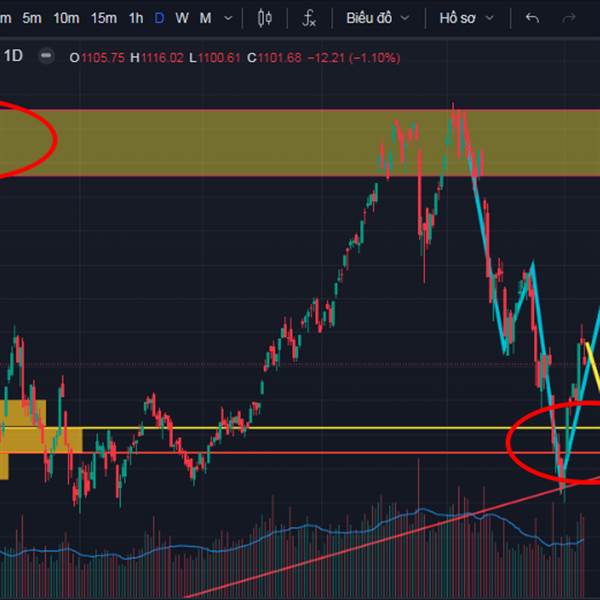Select the daily D timeframe
The image size is (600, 600).
pos(159,18)
